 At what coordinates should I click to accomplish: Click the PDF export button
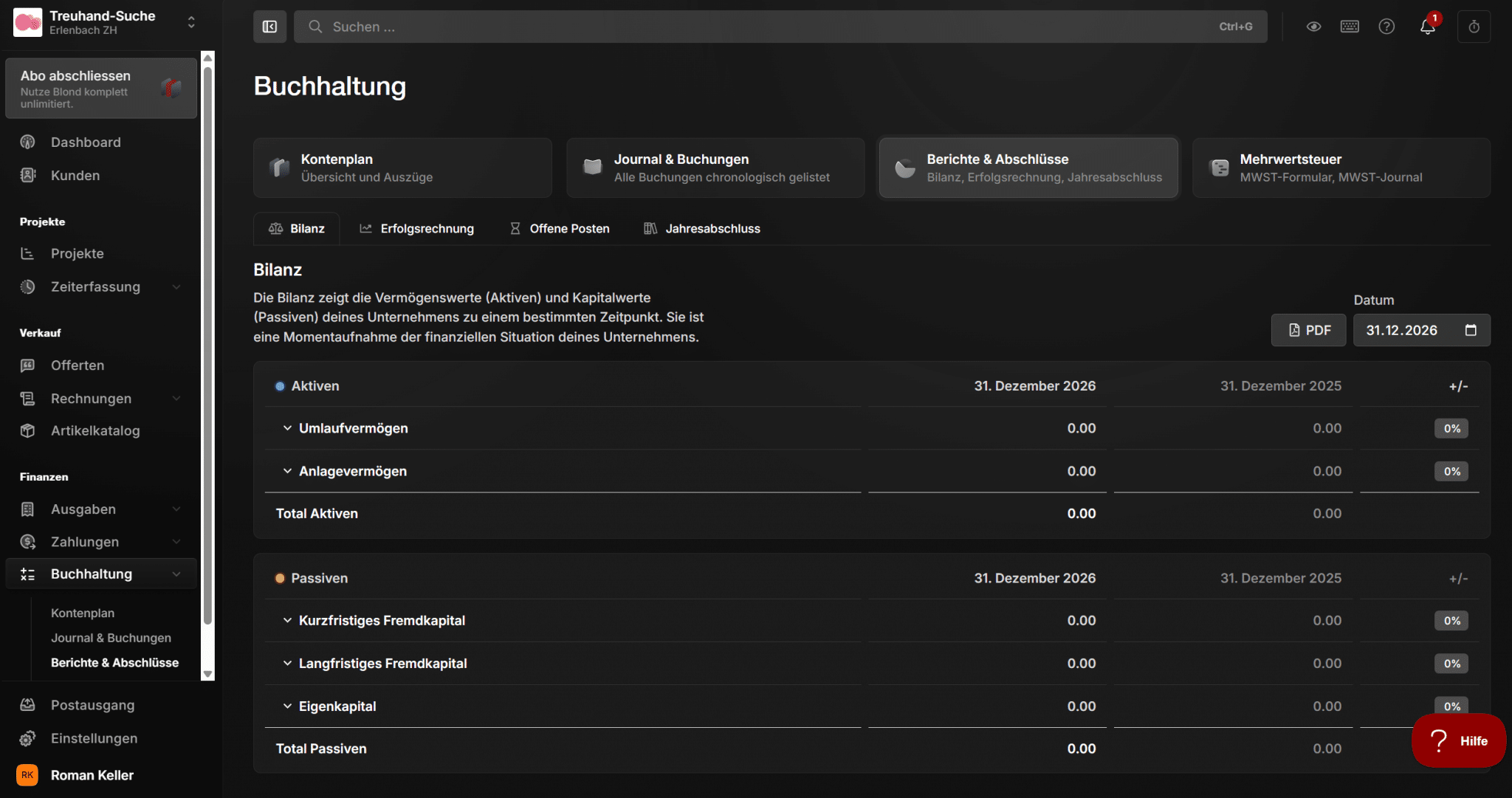(1308, 330)
